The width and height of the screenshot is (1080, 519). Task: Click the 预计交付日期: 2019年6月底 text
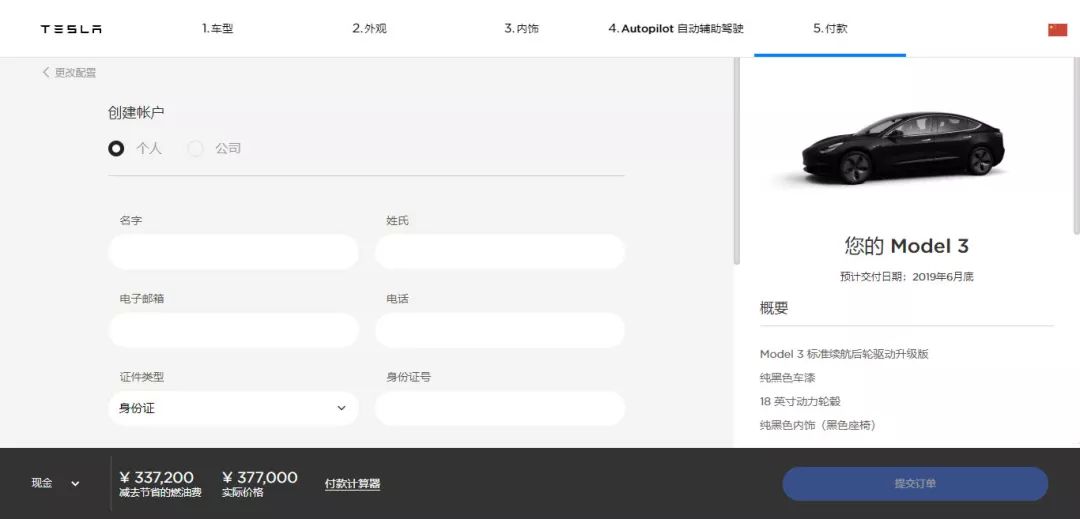pos(906,277)
